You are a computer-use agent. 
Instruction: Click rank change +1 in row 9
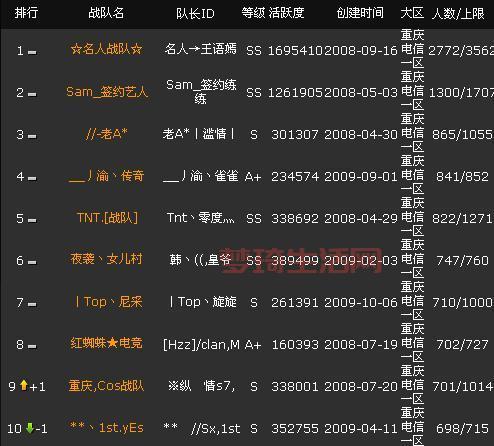click(37, 387)
